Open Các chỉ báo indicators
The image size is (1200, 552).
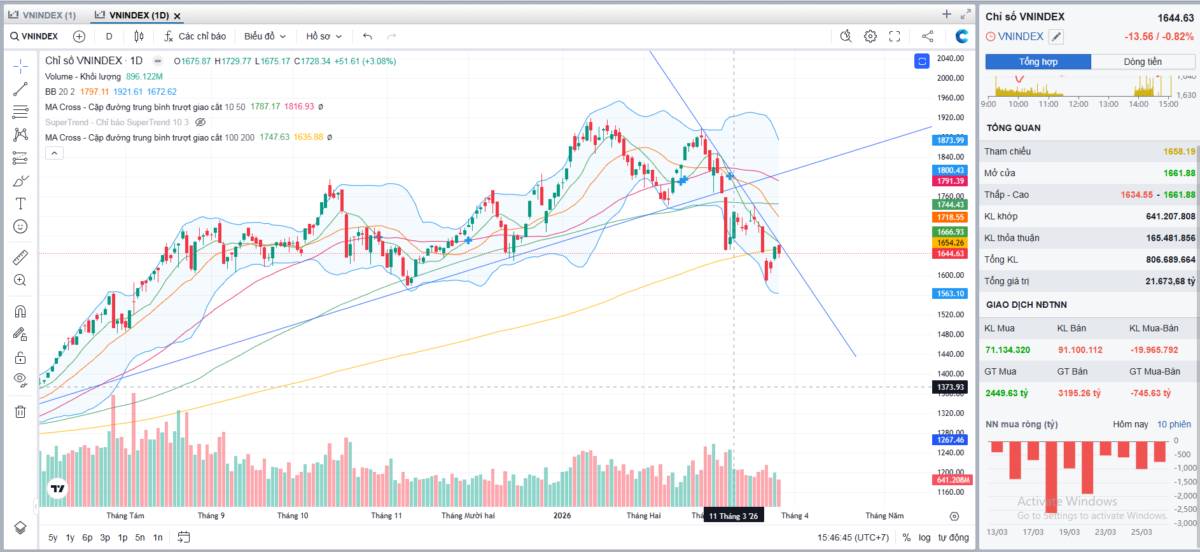(x=195, y=36)
